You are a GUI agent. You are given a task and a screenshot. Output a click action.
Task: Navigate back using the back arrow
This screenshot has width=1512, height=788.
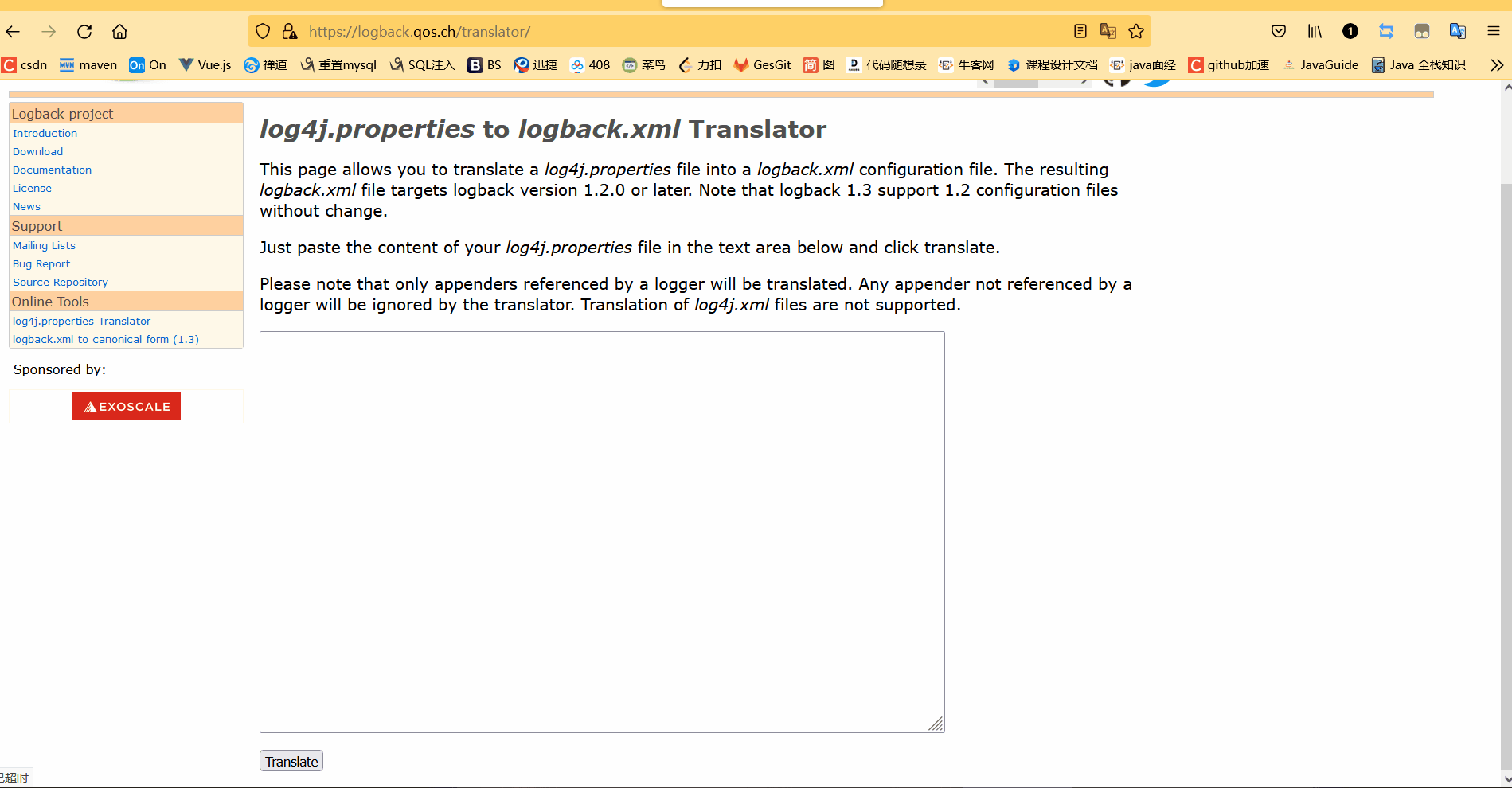coord(13,31)
